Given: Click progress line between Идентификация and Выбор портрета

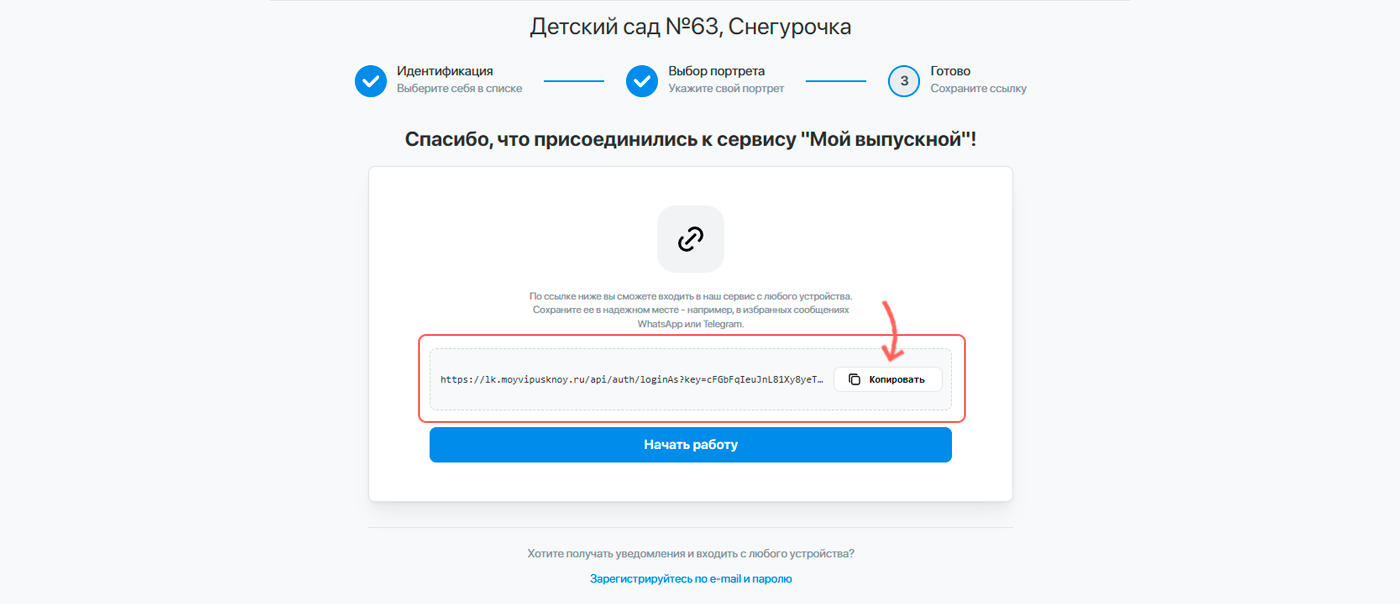Looking at the screenshot, I should point(574,81).
